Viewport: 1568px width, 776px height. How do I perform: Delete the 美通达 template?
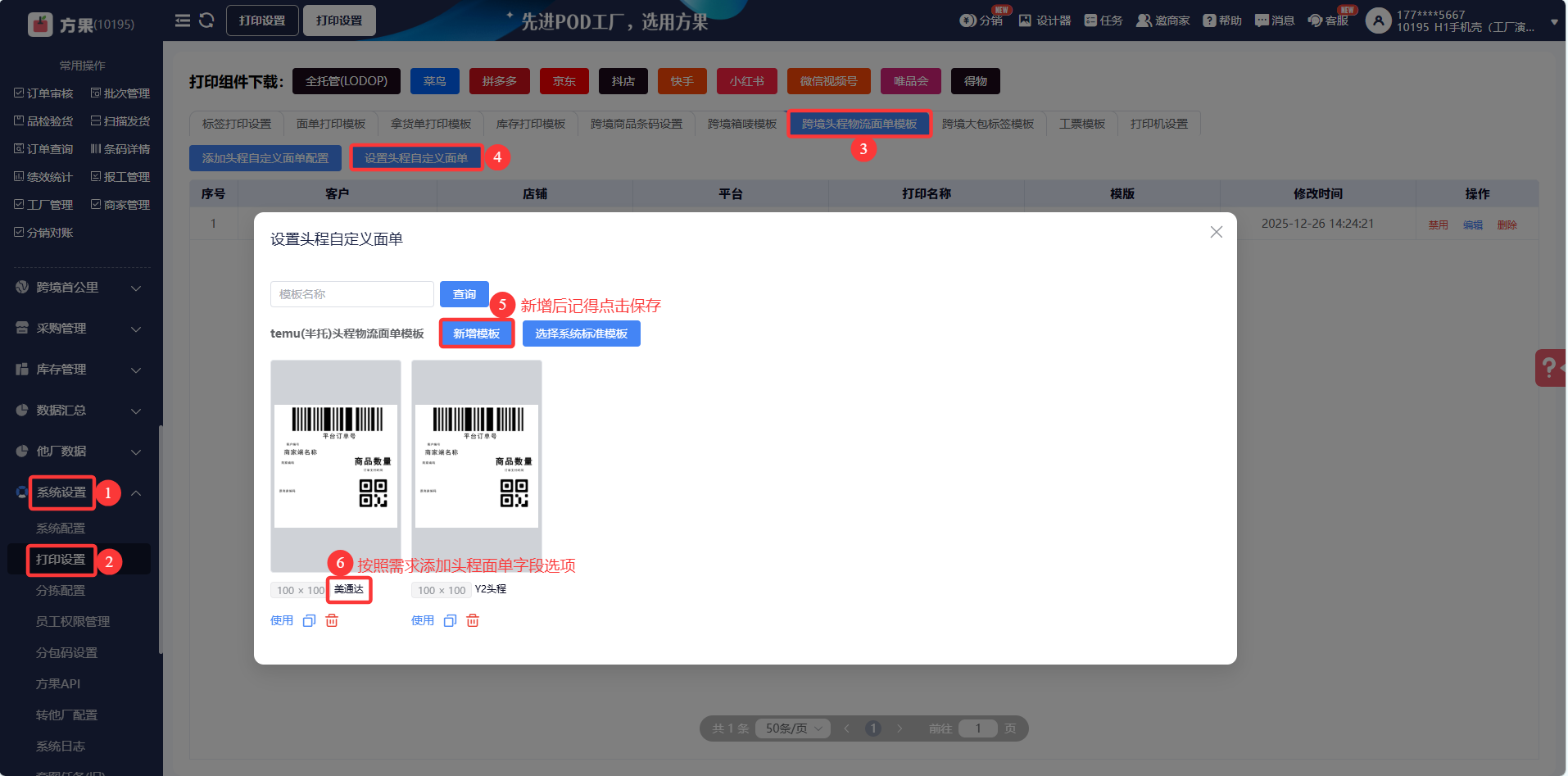pyautogui.click(x=332, y=621)
